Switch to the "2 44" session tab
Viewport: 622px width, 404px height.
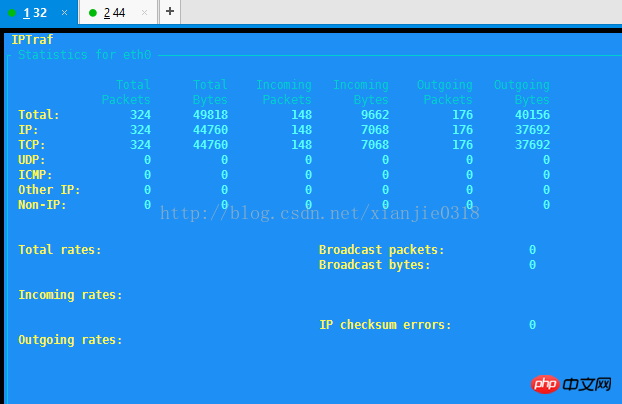(115, 13)
